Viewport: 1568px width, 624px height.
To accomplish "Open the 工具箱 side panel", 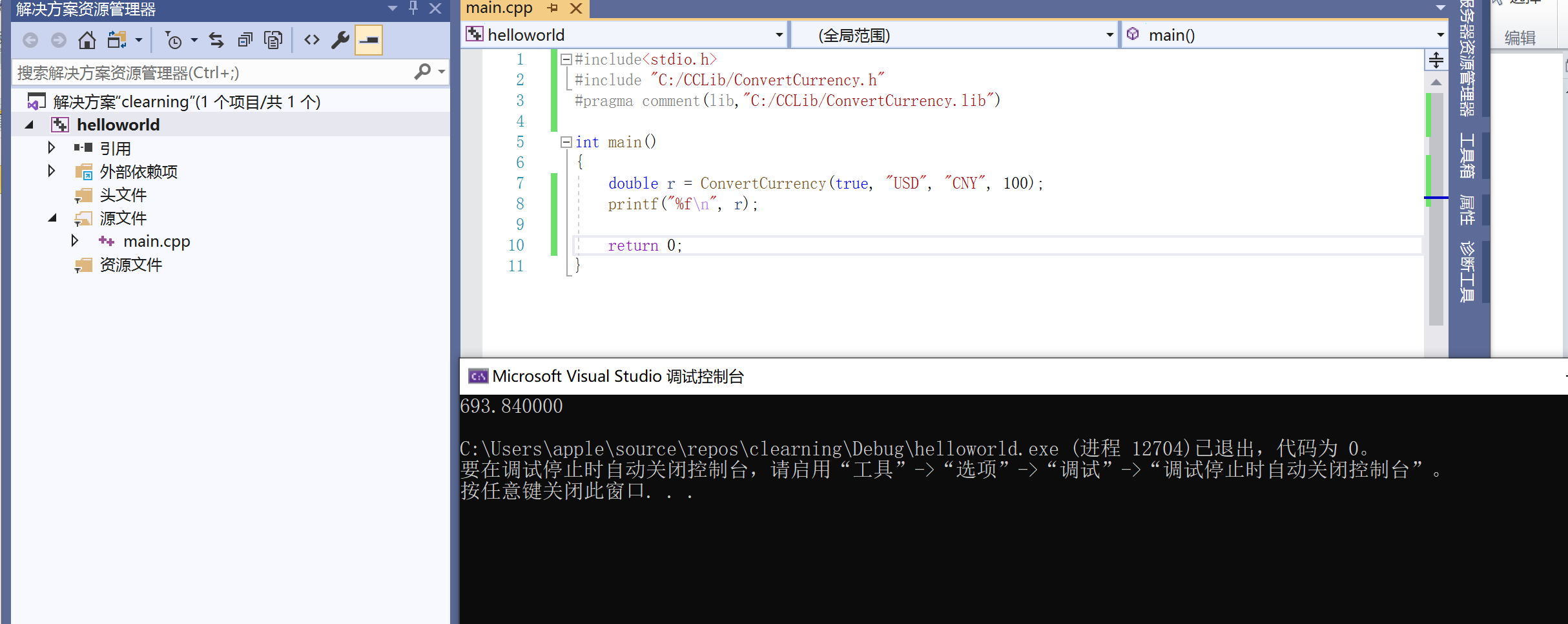I will [1466, 156].
